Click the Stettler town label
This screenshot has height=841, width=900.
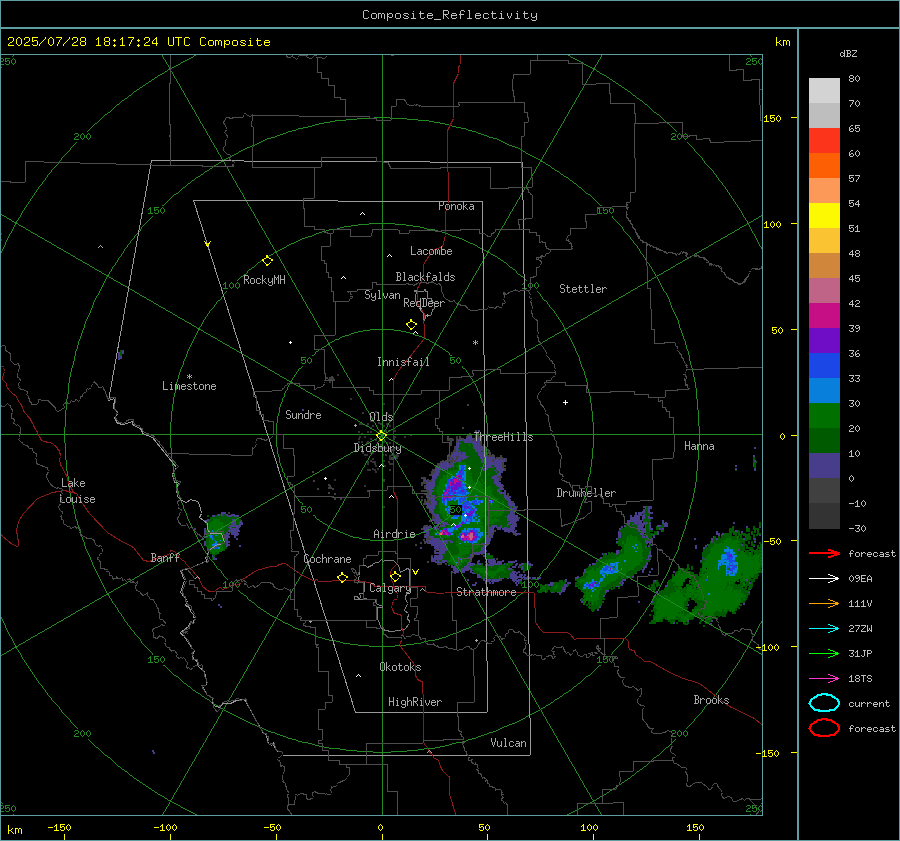pos(583,289)
